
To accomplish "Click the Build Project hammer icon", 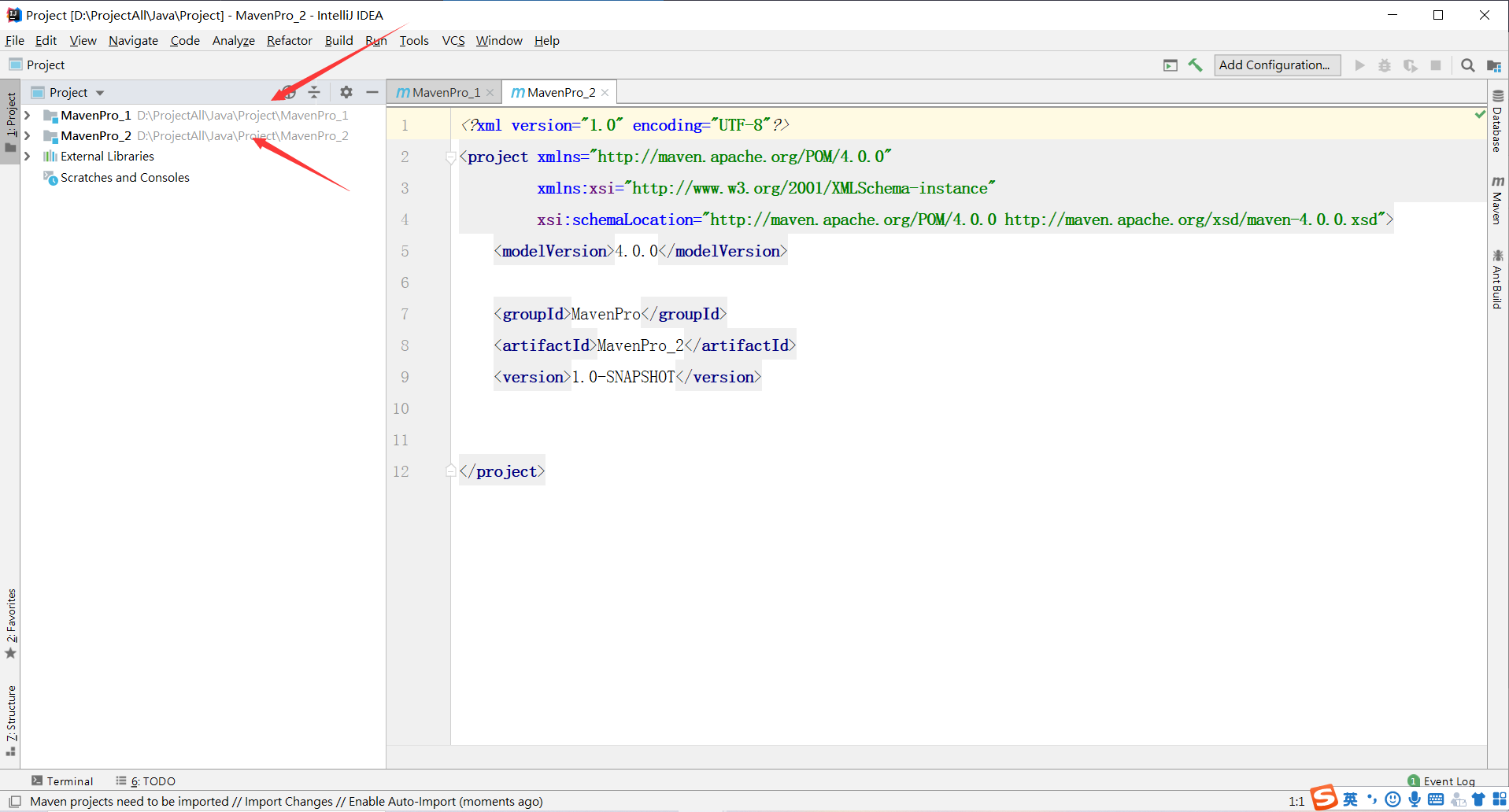I will coord(1195,65).
